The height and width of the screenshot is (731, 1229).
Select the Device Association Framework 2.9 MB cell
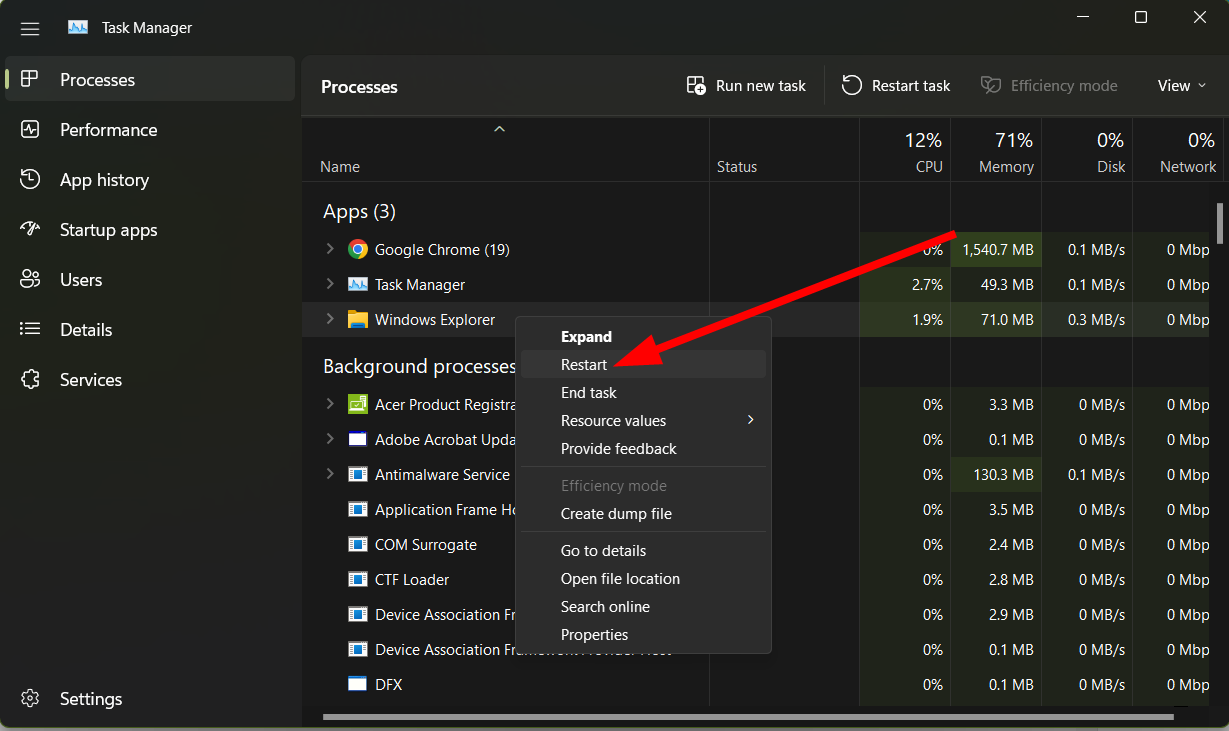click(x=996, y=614)
